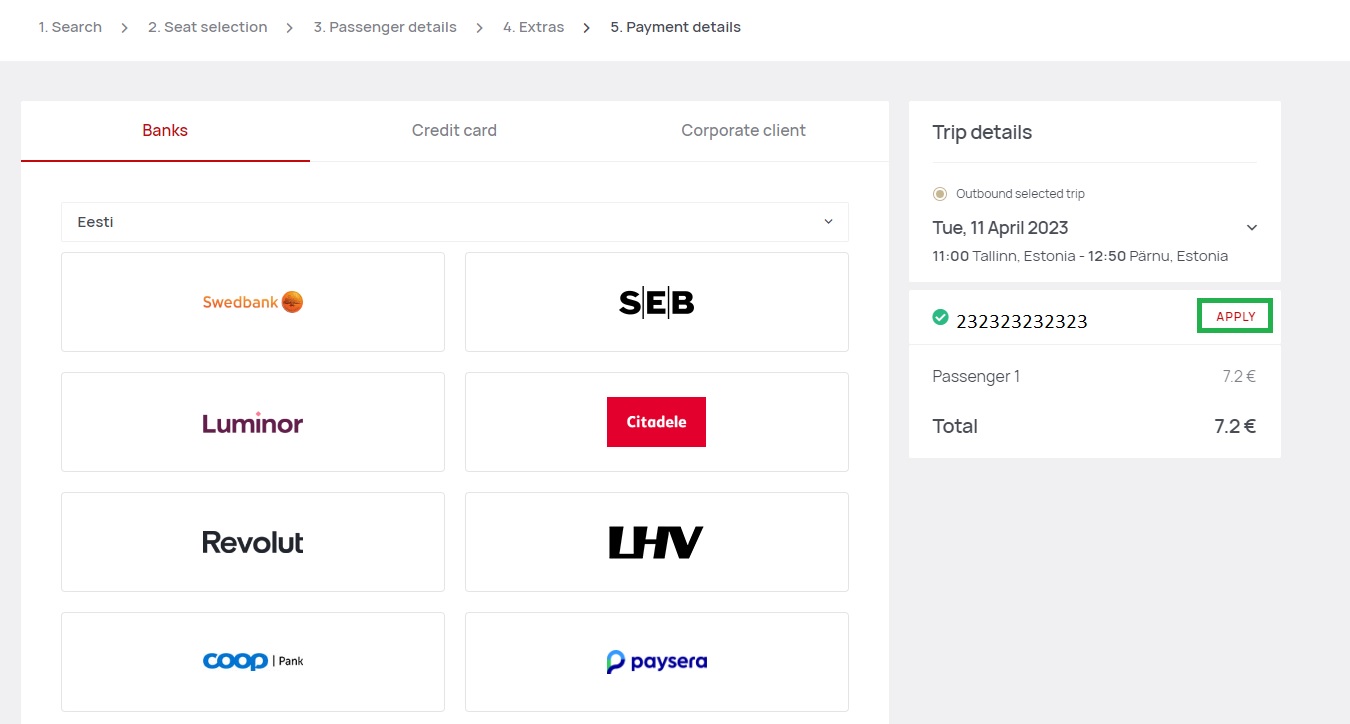1350x724 pixels.
Task: Select the LHV bank logo
Action: (x=656, y=542)
